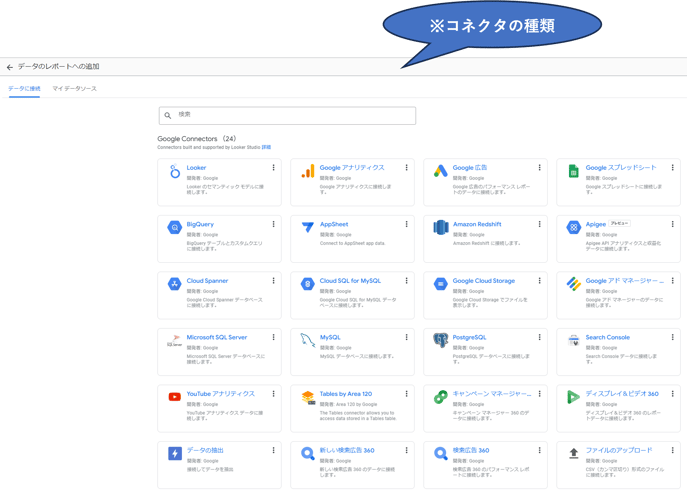This screenshot has width=687, height=490.
Task: Select the Looker connector icon
Action: click(175, 171)
